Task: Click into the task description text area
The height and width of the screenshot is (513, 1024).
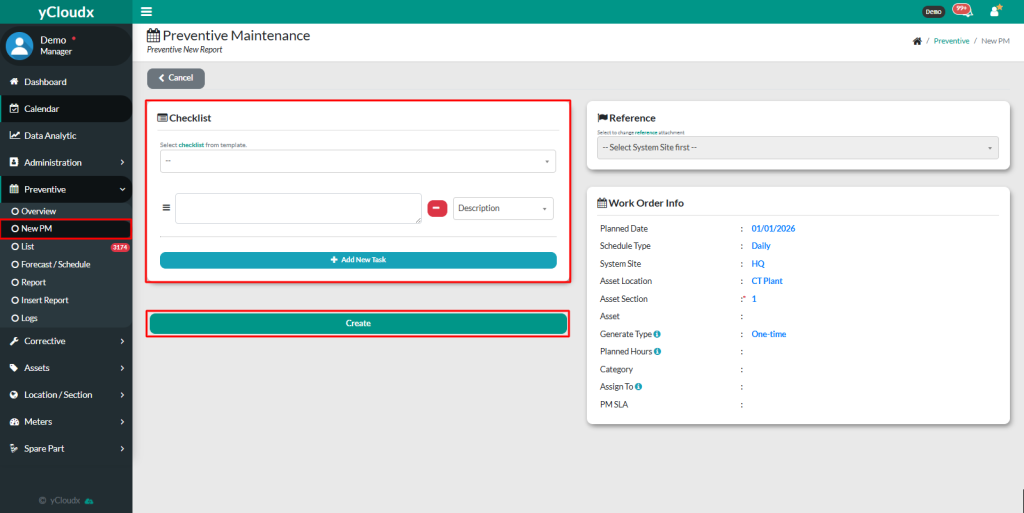Action: (x=298, y=208)
